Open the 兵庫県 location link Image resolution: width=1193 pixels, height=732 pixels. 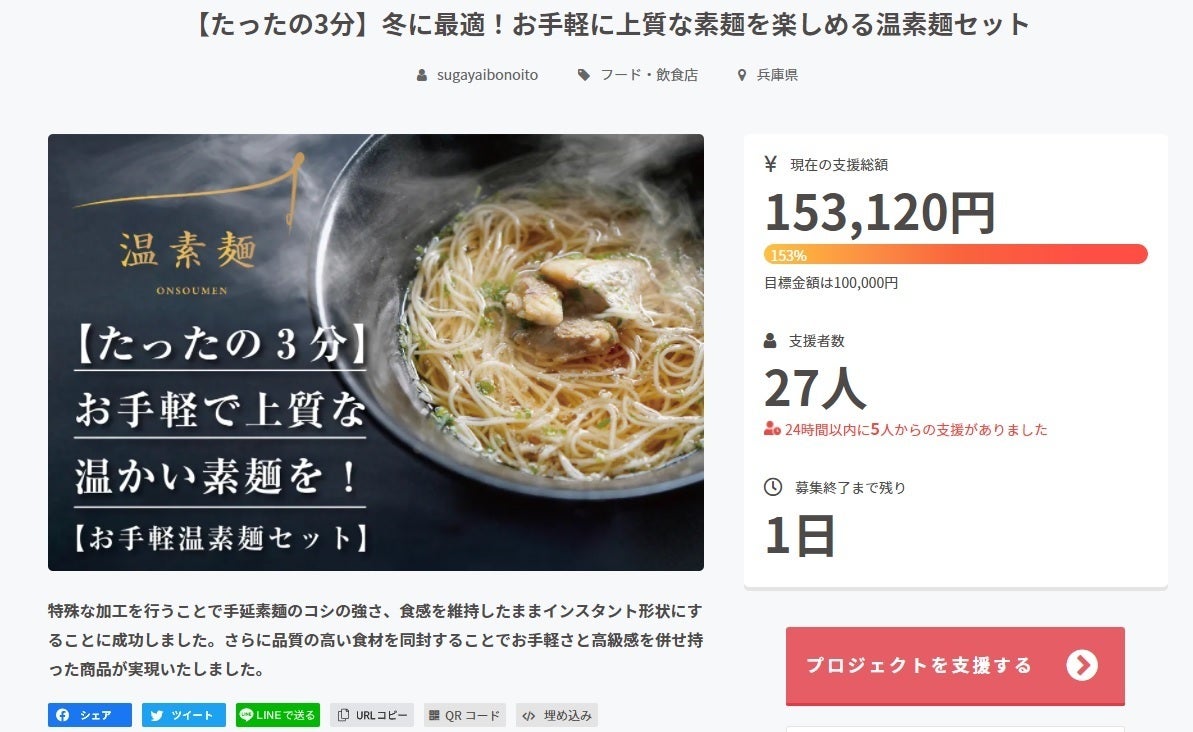[x=777, y=75]
